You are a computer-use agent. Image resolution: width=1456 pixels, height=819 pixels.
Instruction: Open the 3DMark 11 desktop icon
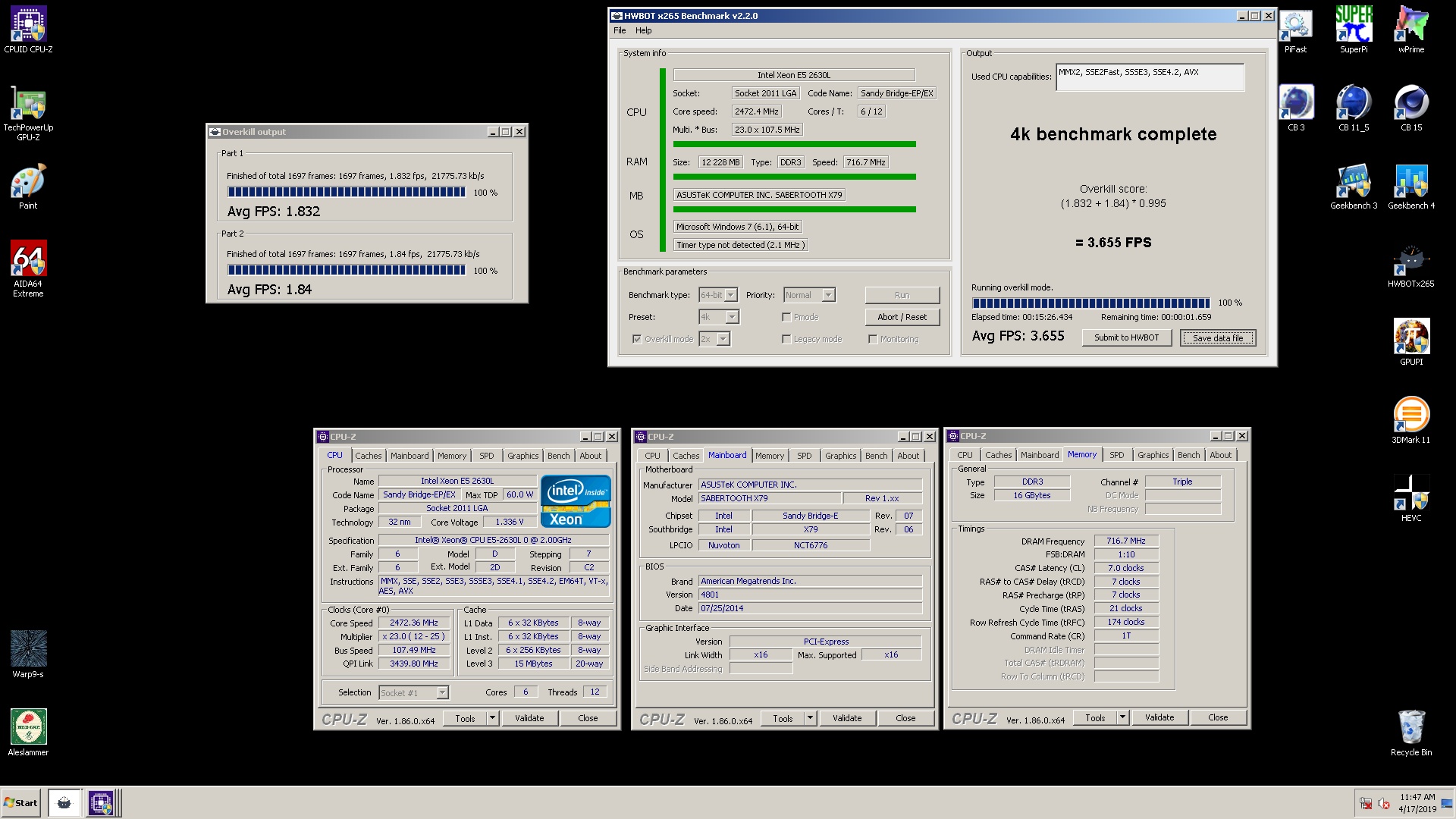1411,421
